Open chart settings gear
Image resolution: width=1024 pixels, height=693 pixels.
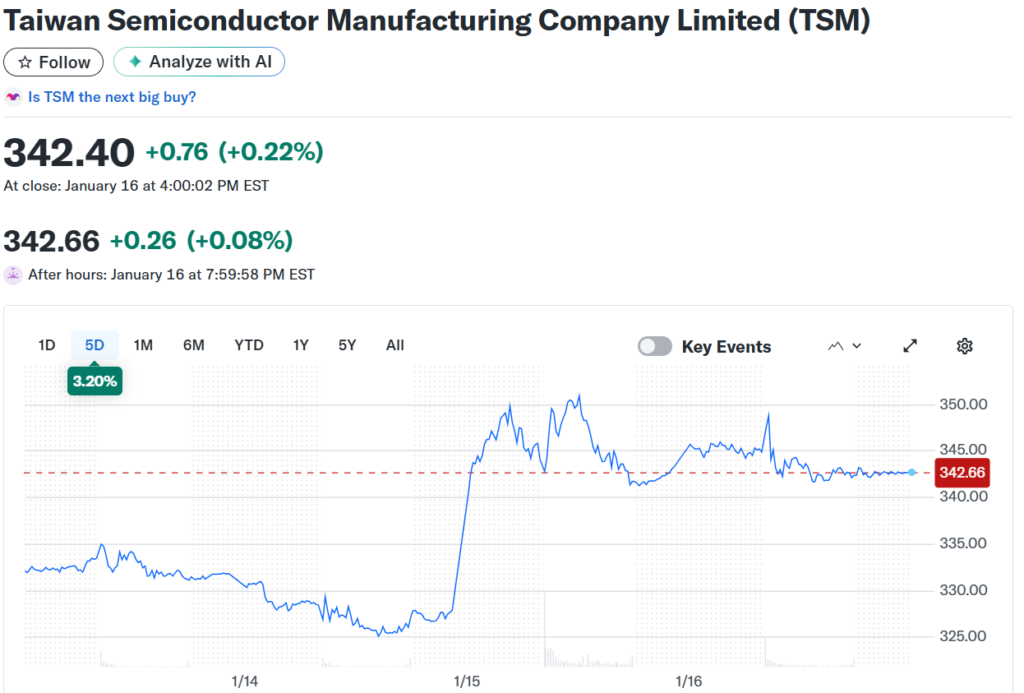coord(964,346)
